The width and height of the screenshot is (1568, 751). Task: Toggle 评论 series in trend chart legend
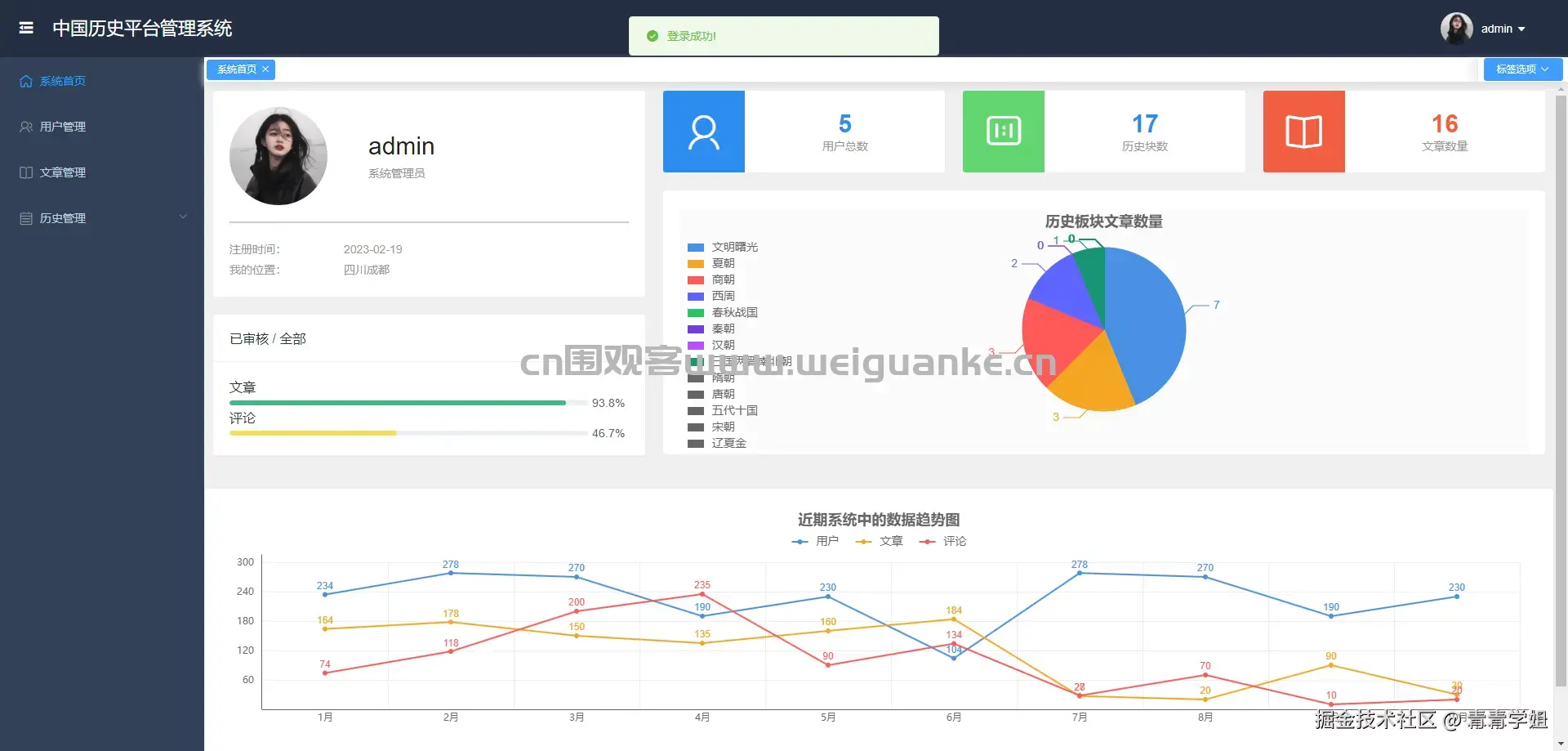[942, 541]
